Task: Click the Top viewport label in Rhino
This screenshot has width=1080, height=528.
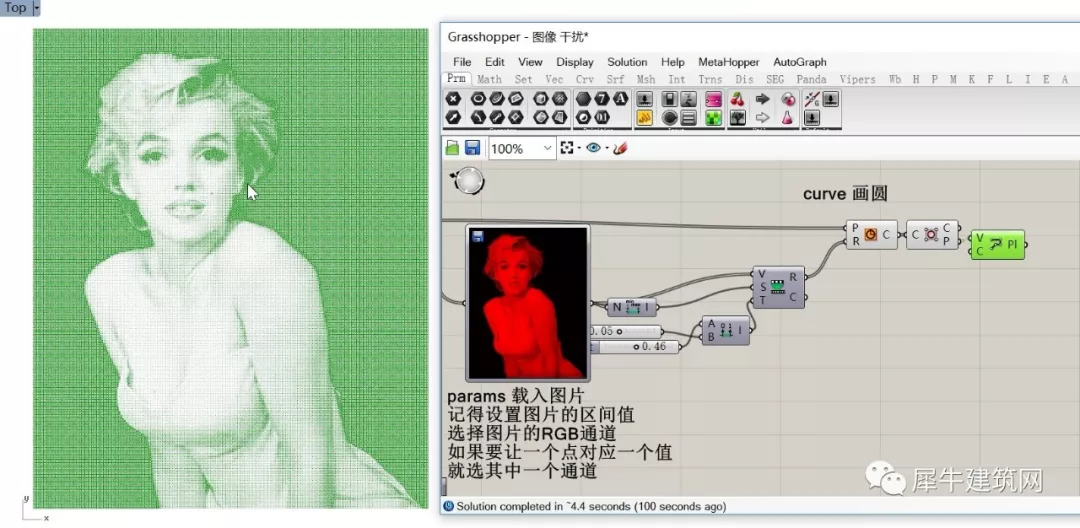Action: click(x=14, y=8)
